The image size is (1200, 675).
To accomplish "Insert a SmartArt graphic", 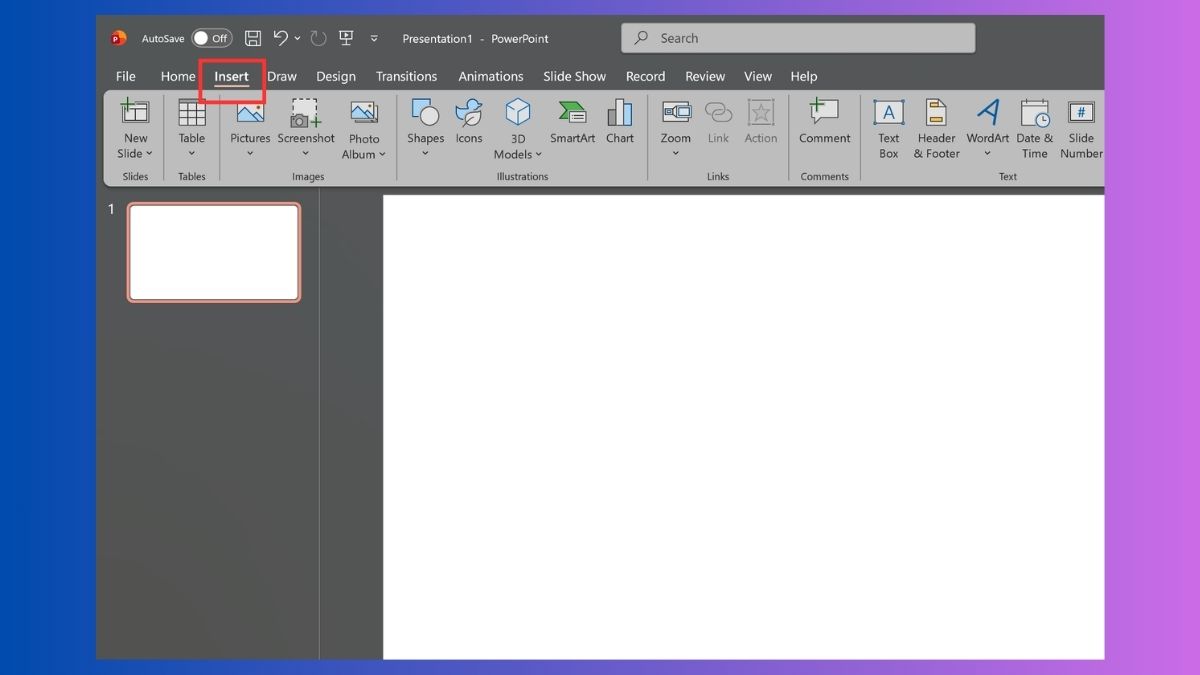I will 572,121.
